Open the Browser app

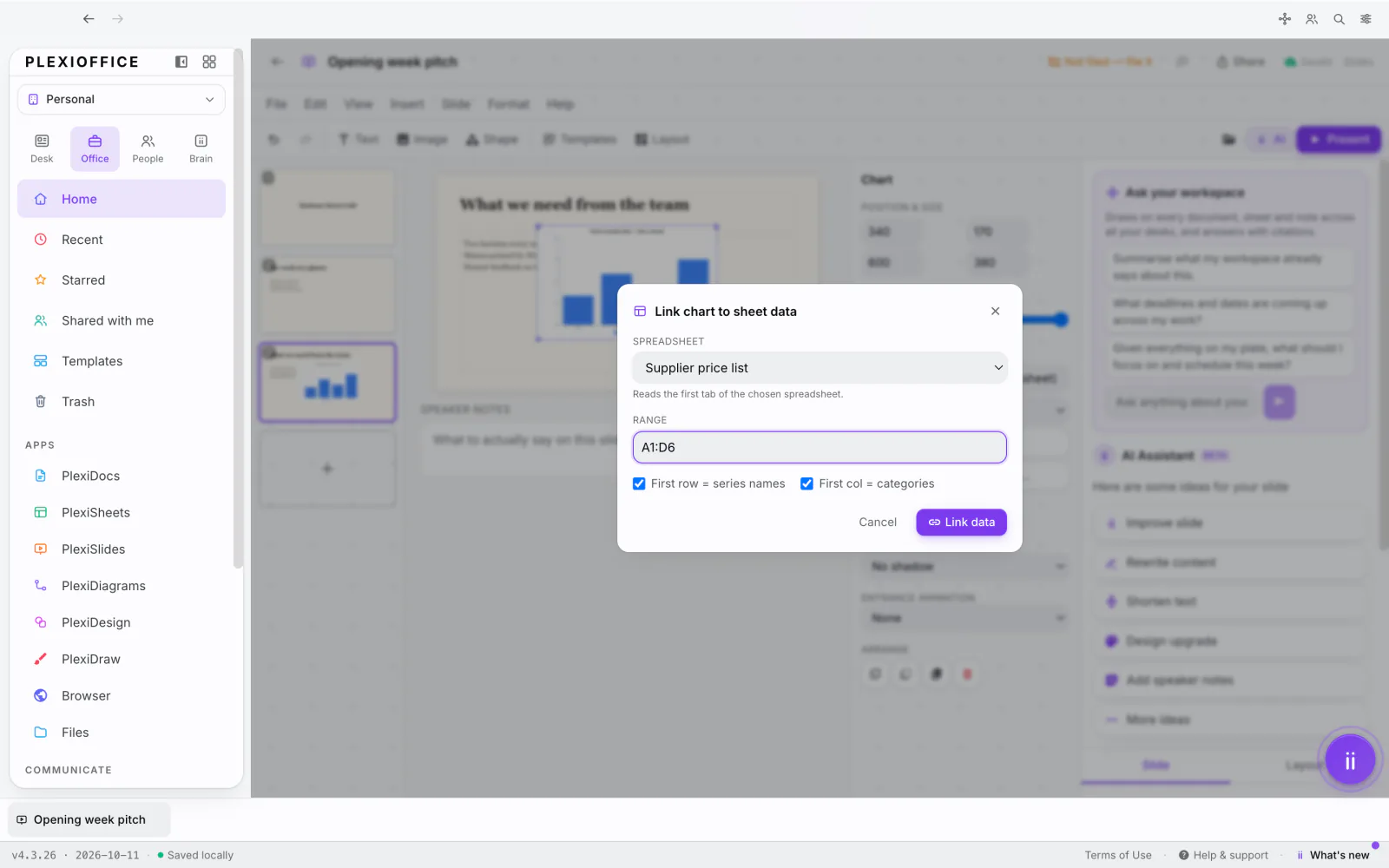(122, 695)
